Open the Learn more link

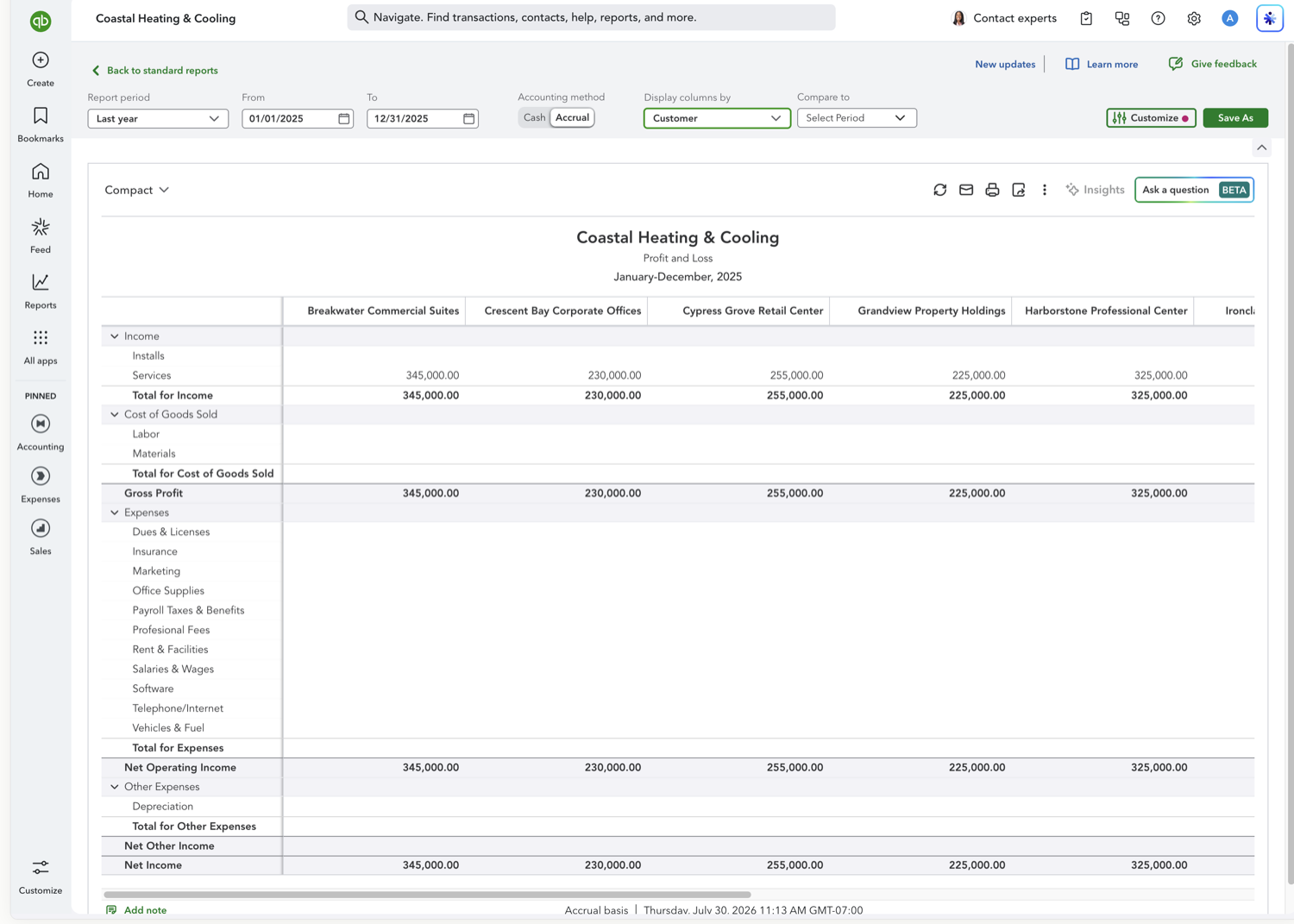[x=1102, y=64]
